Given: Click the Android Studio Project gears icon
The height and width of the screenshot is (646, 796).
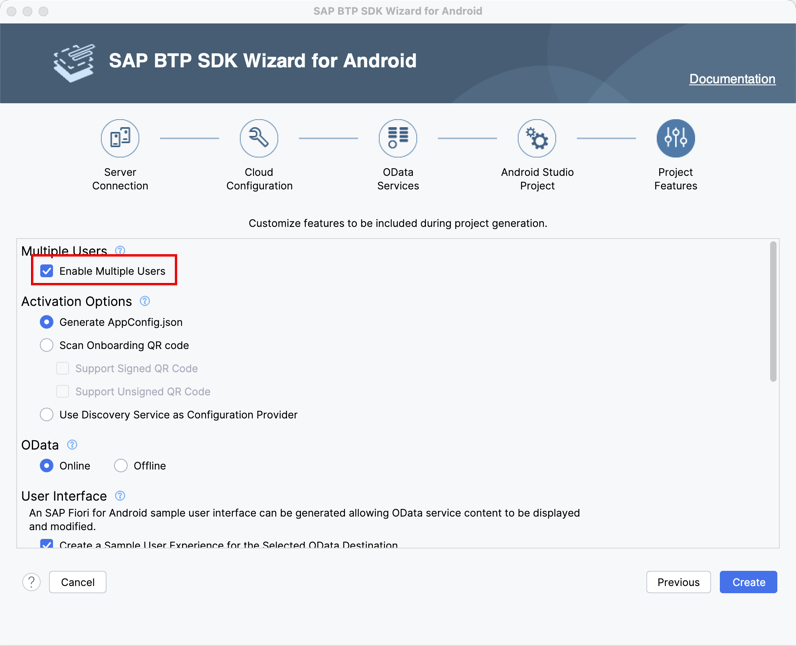Looking at the screenshot, I should (537, 138).
